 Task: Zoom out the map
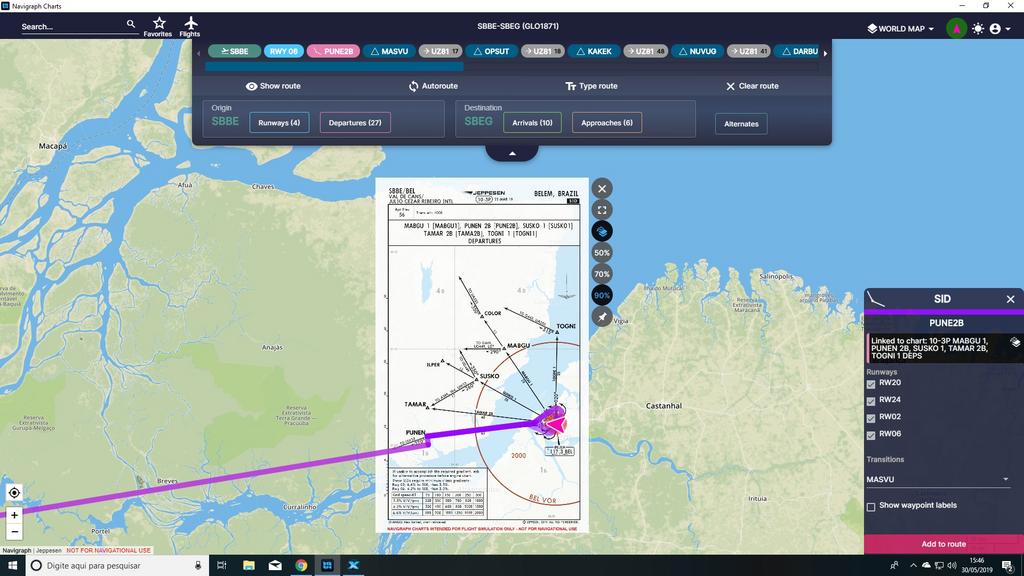(14, 532)
